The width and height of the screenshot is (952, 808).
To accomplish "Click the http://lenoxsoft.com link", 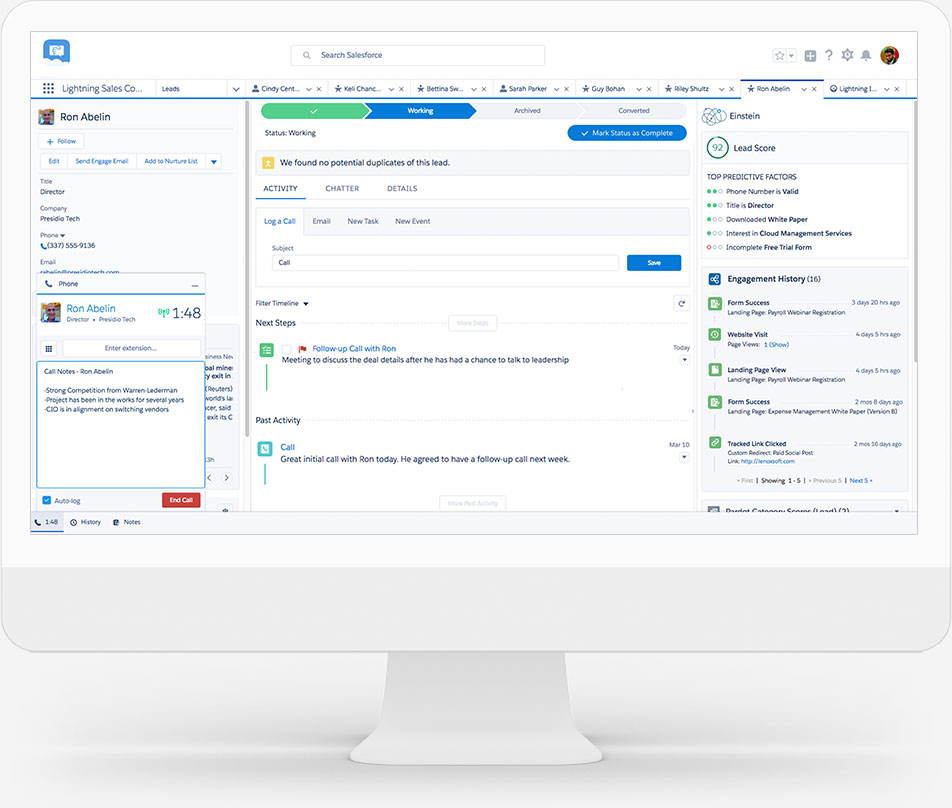I will click(x=766, y=462).
